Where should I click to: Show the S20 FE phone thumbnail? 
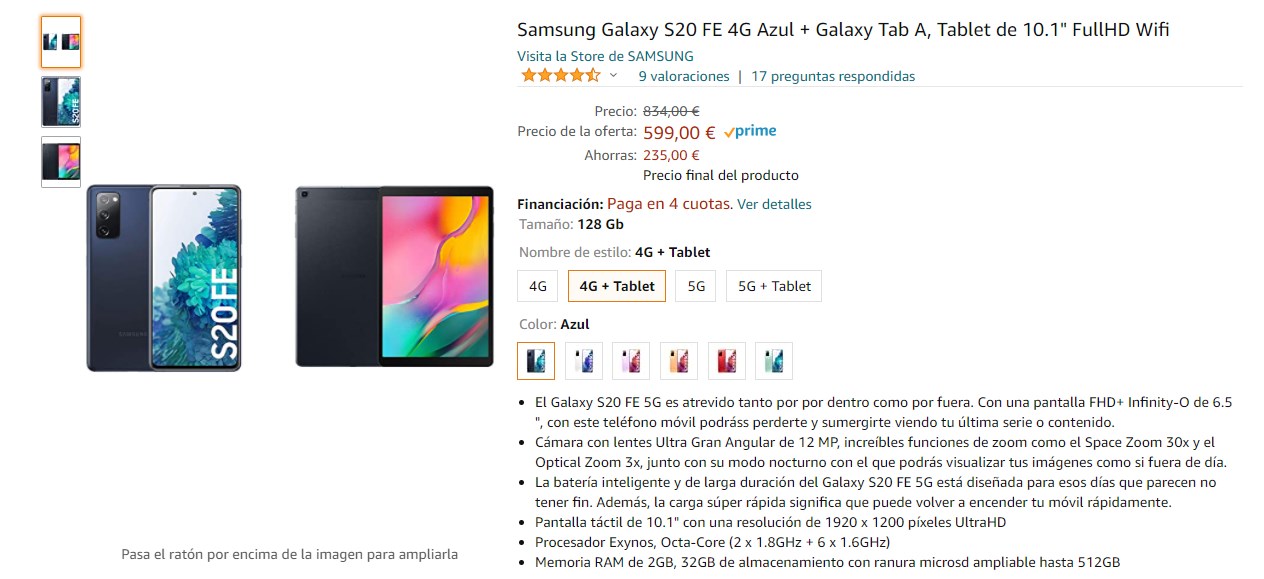[x=61, y=102]
